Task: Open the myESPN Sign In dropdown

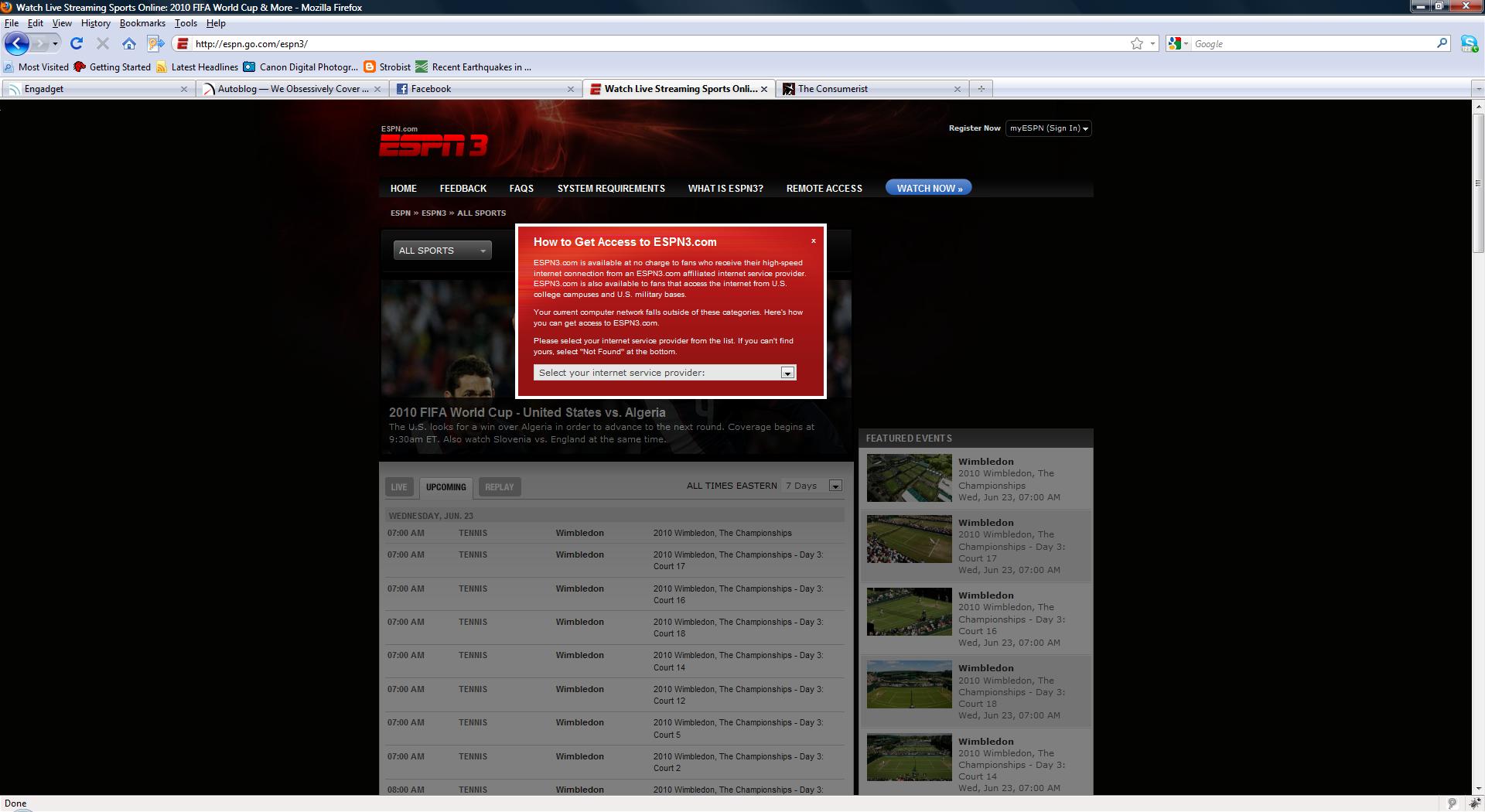Action: click(x=1048, y=128)
